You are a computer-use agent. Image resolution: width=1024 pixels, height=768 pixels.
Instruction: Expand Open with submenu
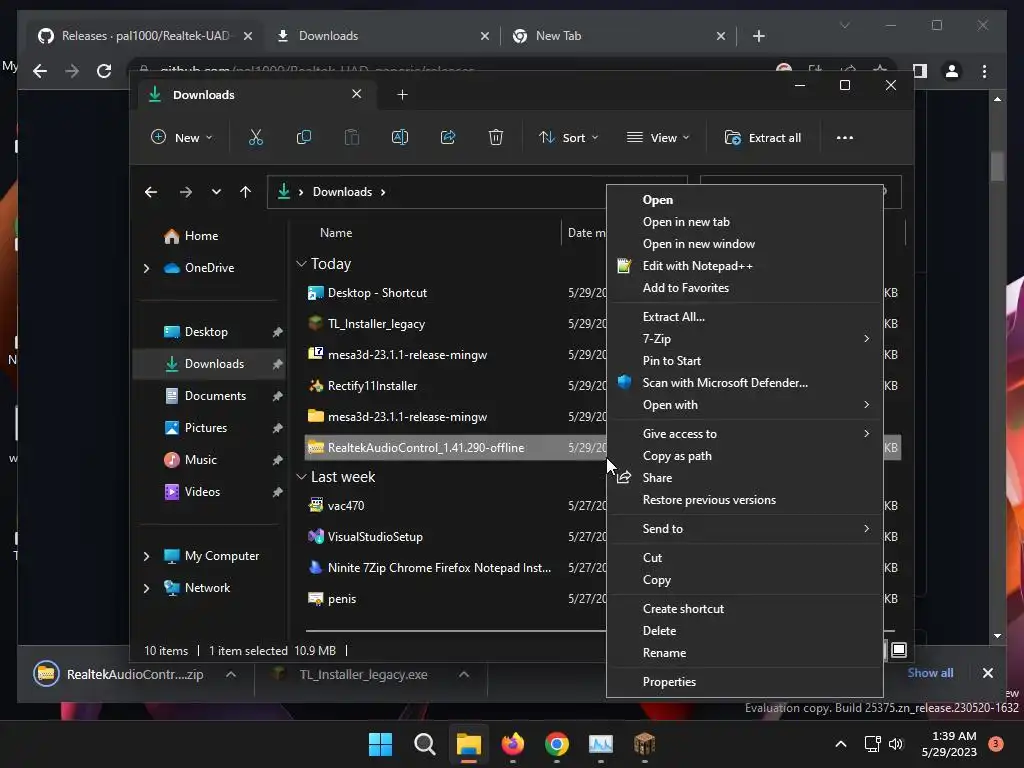pyautogui.click(x=744, y=405)
